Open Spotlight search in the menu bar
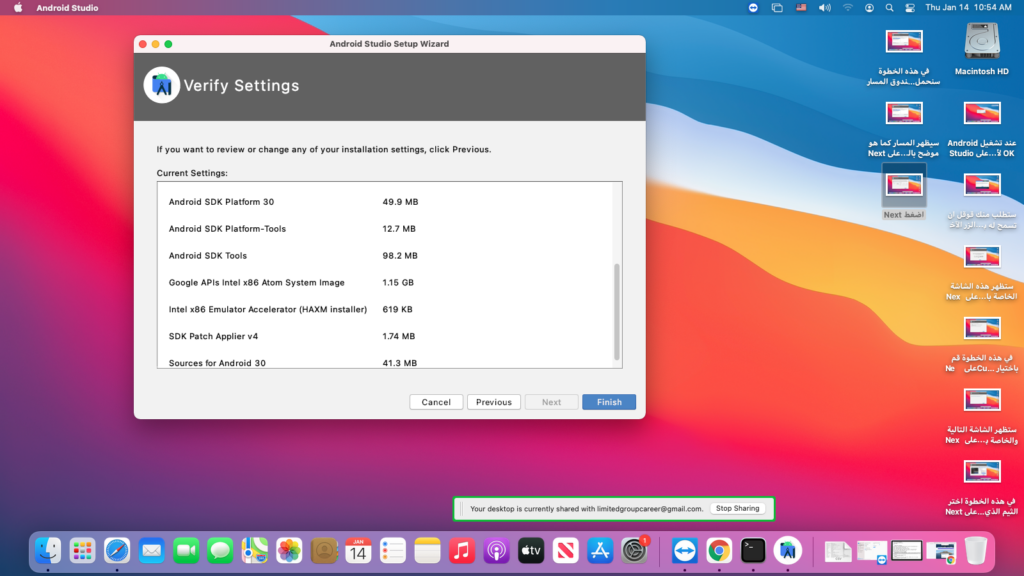This screenshot has width=1024, height=576. pyautogui.click(x=889, y=8)
